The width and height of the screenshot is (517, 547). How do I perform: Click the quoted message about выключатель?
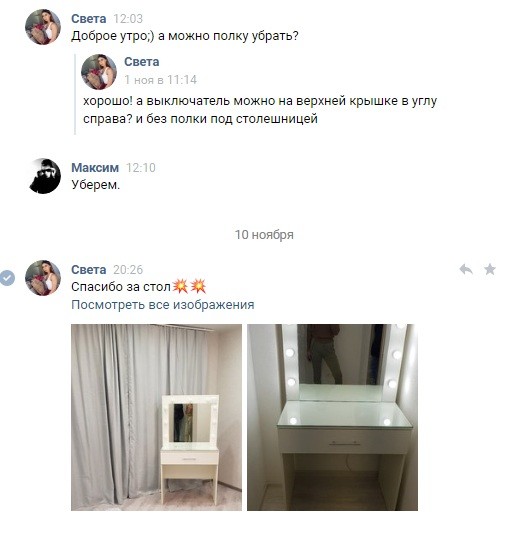pos(260,110)
